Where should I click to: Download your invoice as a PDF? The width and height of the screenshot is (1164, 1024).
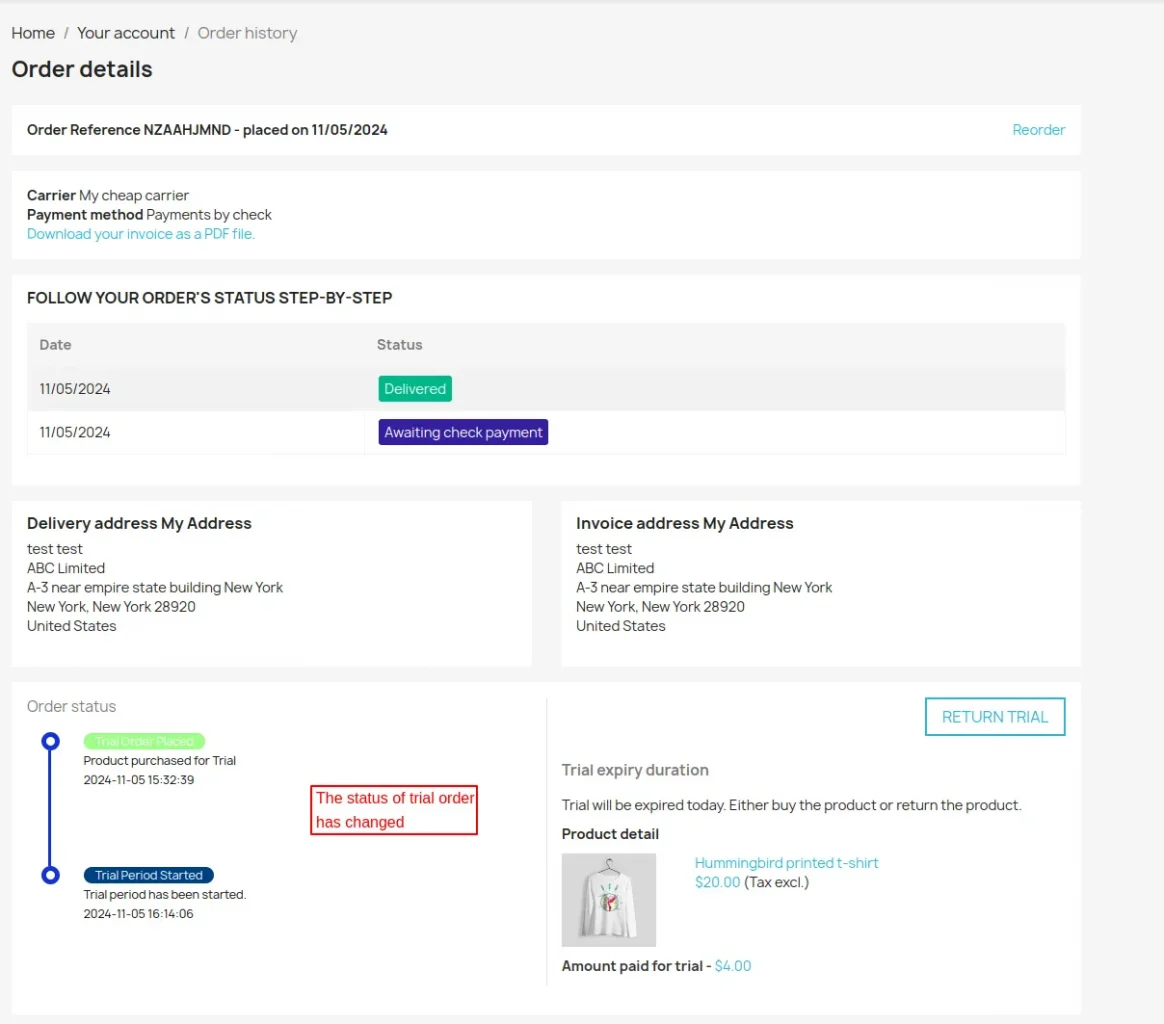click(x=141, y=234)
